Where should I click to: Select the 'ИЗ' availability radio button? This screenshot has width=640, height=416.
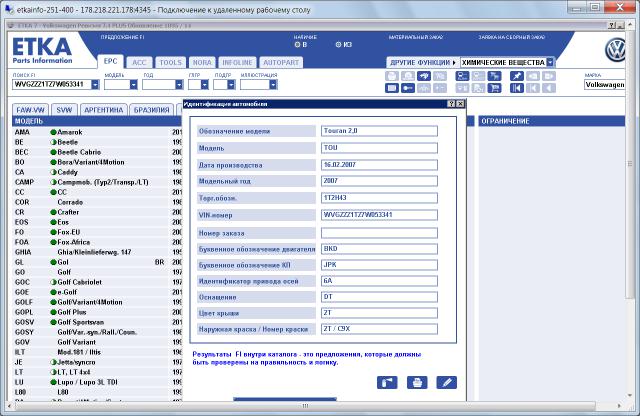(338, 44)
